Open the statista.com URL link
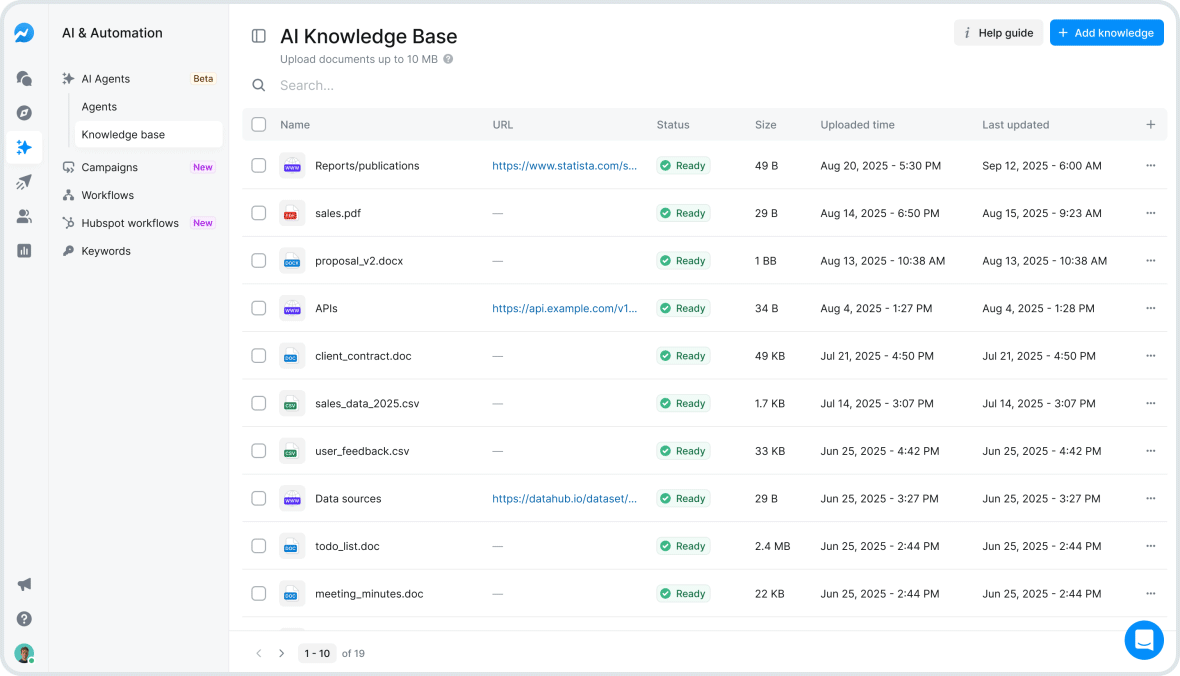This screenshot has width=1180, height=676. 565,165
